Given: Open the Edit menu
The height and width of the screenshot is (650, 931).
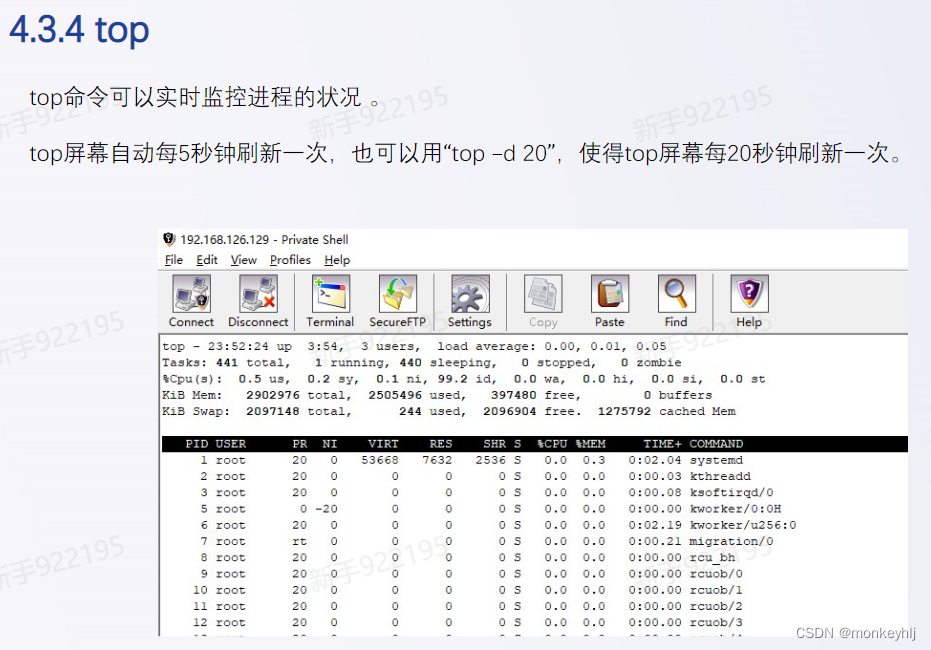Looking at the screenshot, I should point(206,259).
